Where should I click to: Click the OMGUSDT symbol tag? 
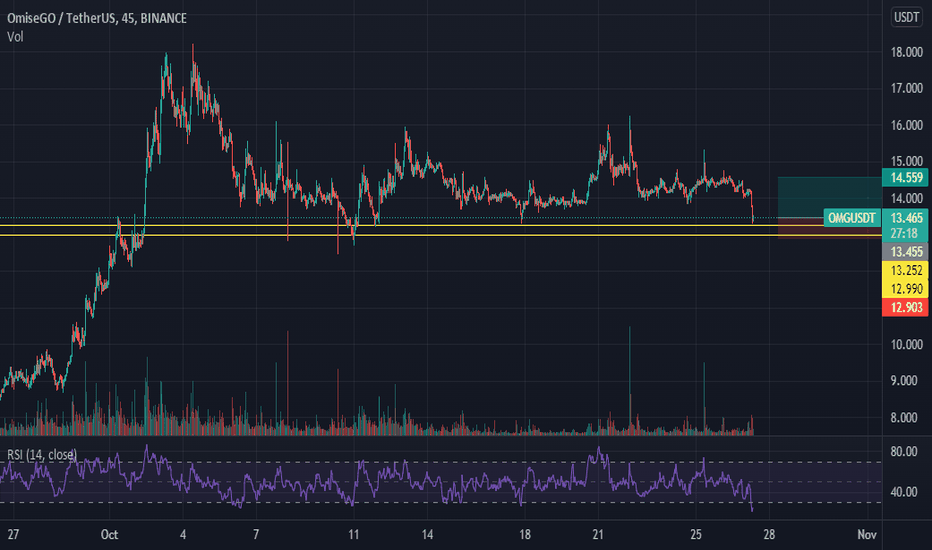click(852, 218)
